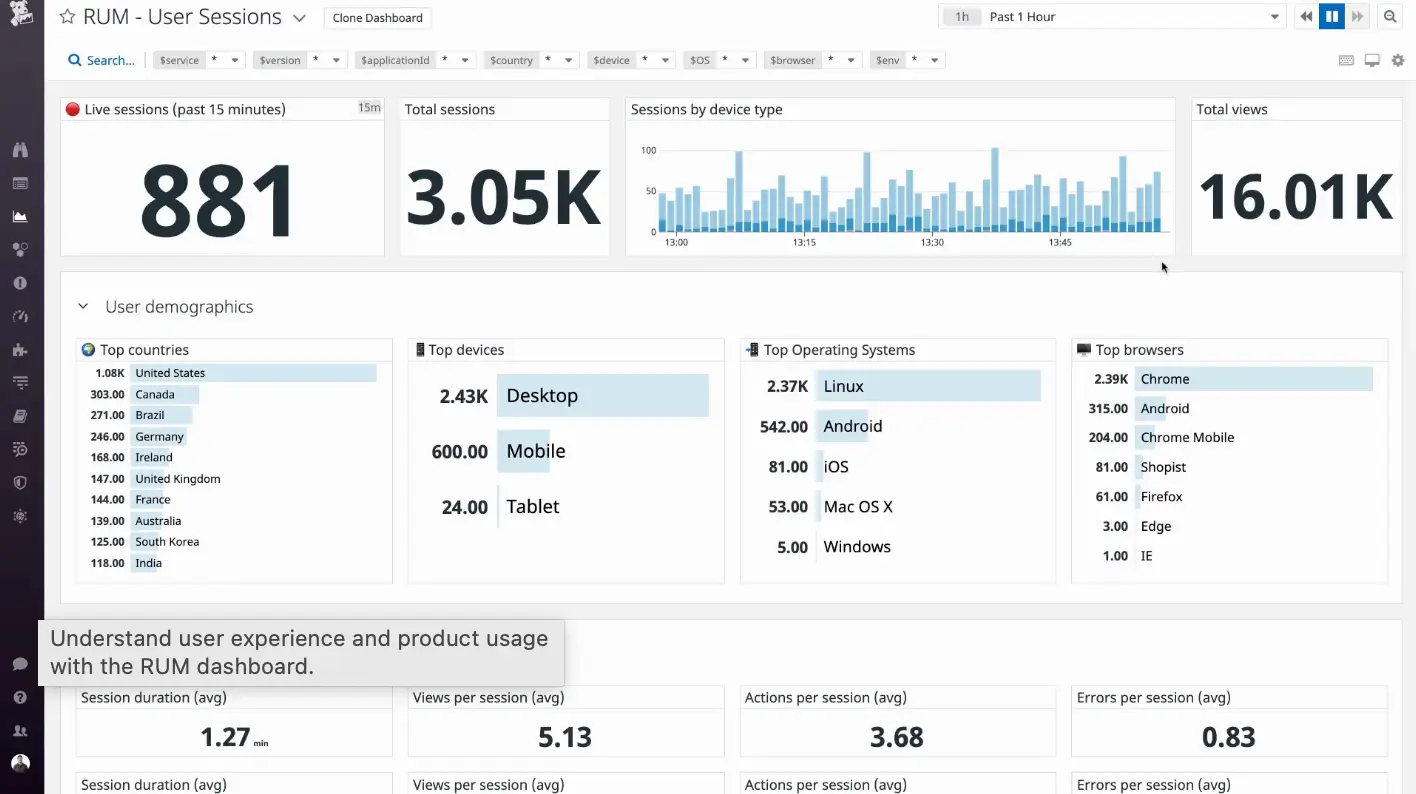Open the Infrastructure hexagons sidebar icon
Image resolution: width=1416 pixels, height=794 pixels.
pos(20,250)
